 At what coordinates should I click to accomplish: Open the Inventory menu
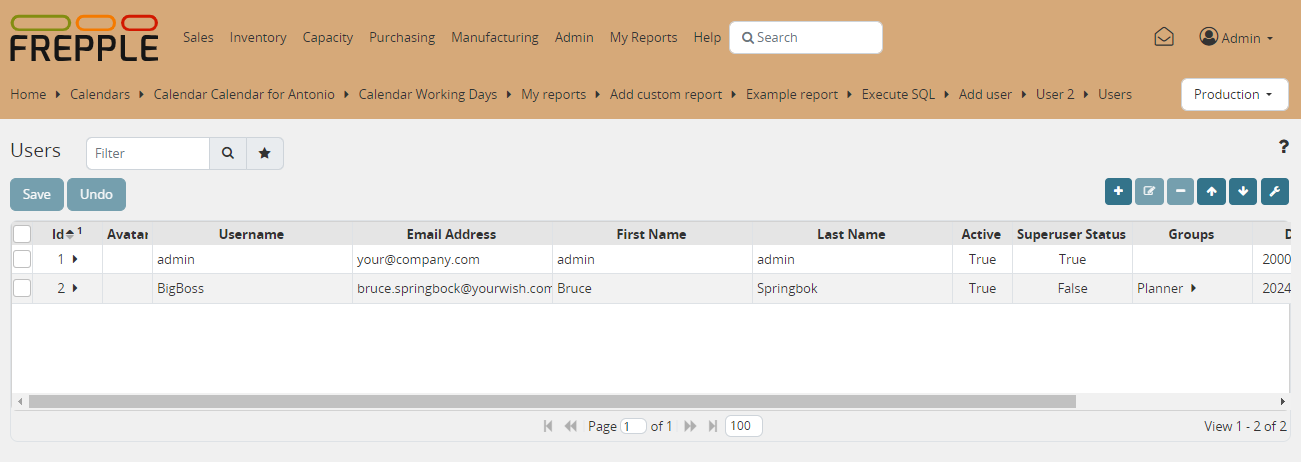(x=258, y=37)
